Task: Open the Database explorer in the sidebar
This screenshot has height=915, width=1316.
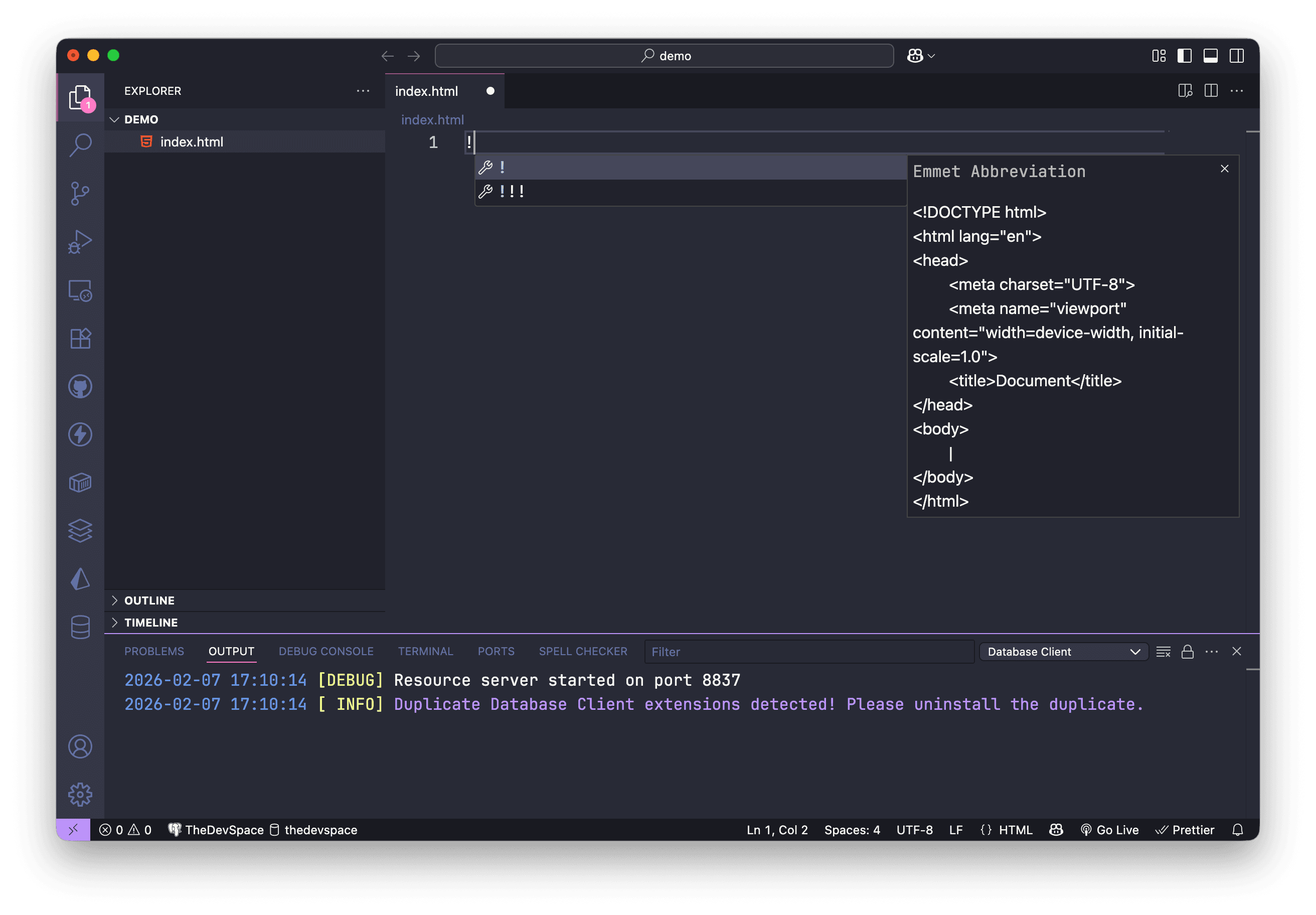Action: click(x=80, y=627)
